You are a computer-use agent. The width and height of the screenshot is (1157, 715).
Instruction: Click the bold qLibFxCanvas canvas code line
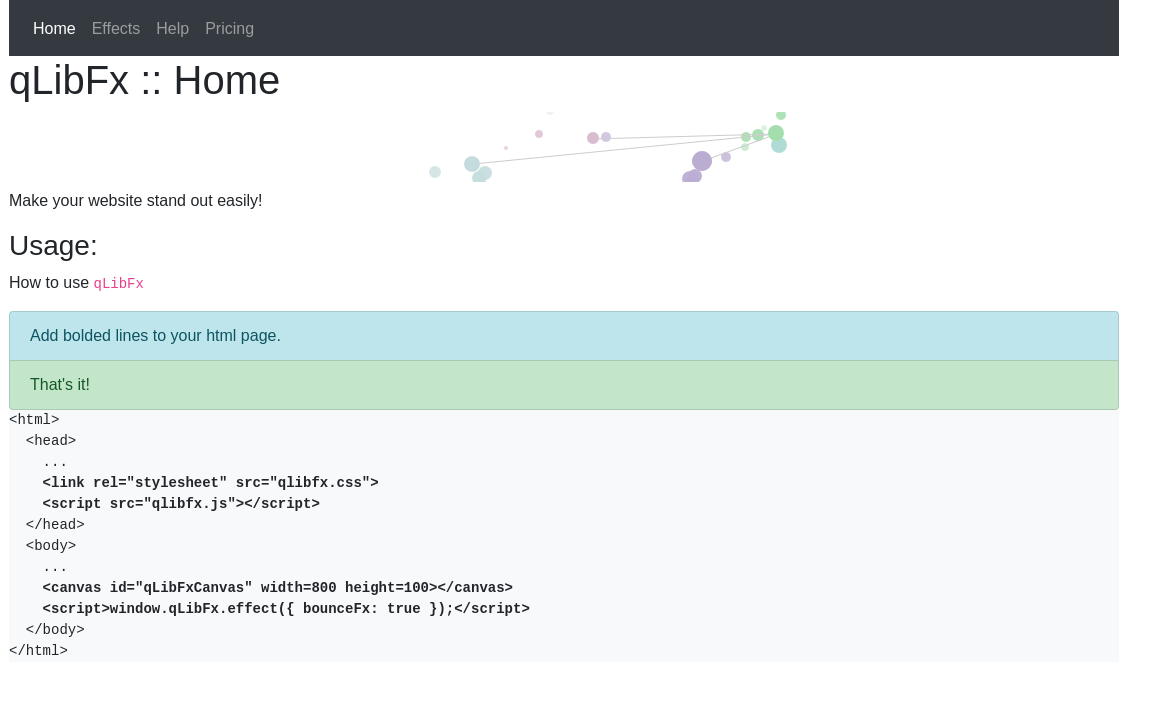click(x=277, y=588)
